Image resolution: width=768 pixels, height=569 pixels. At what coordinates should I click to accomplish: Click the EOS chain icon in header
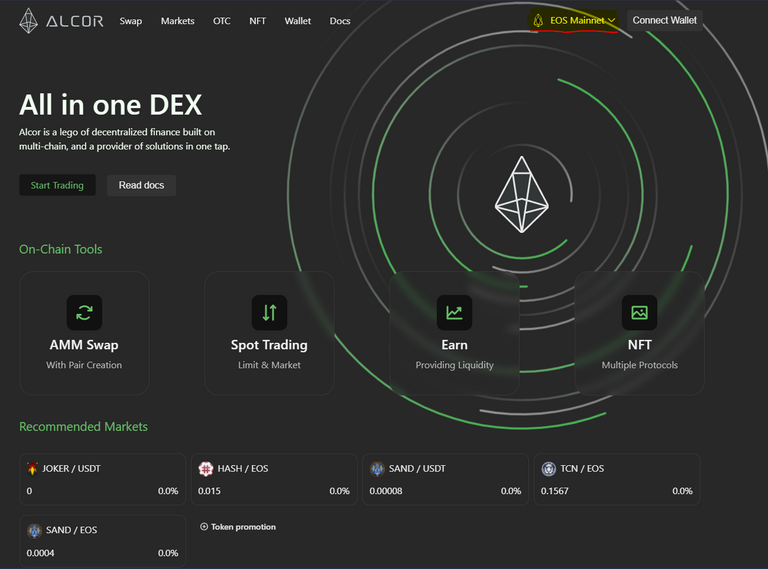click(x=538, y=21)
